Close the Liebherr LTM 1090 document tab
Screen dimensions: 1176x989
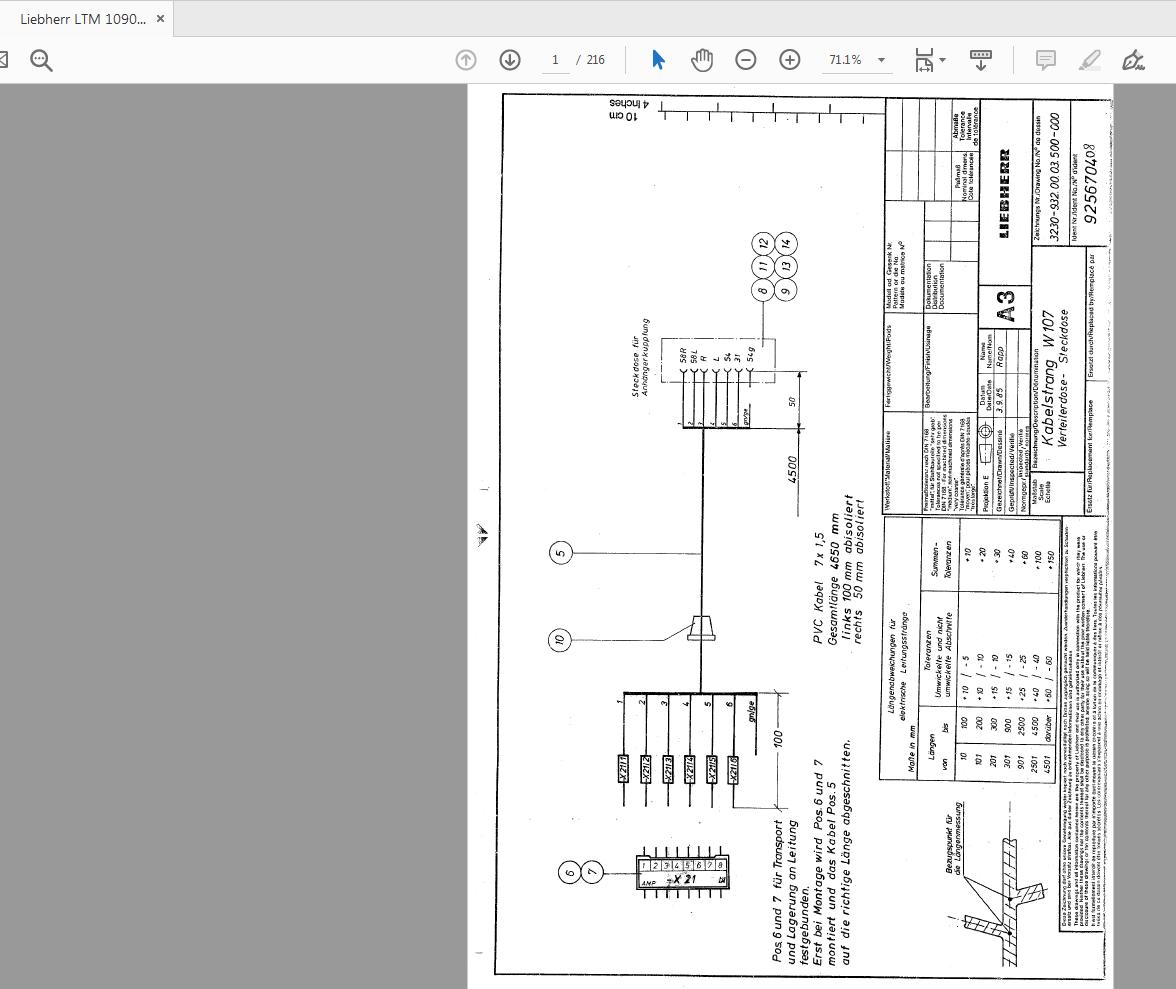159,17
